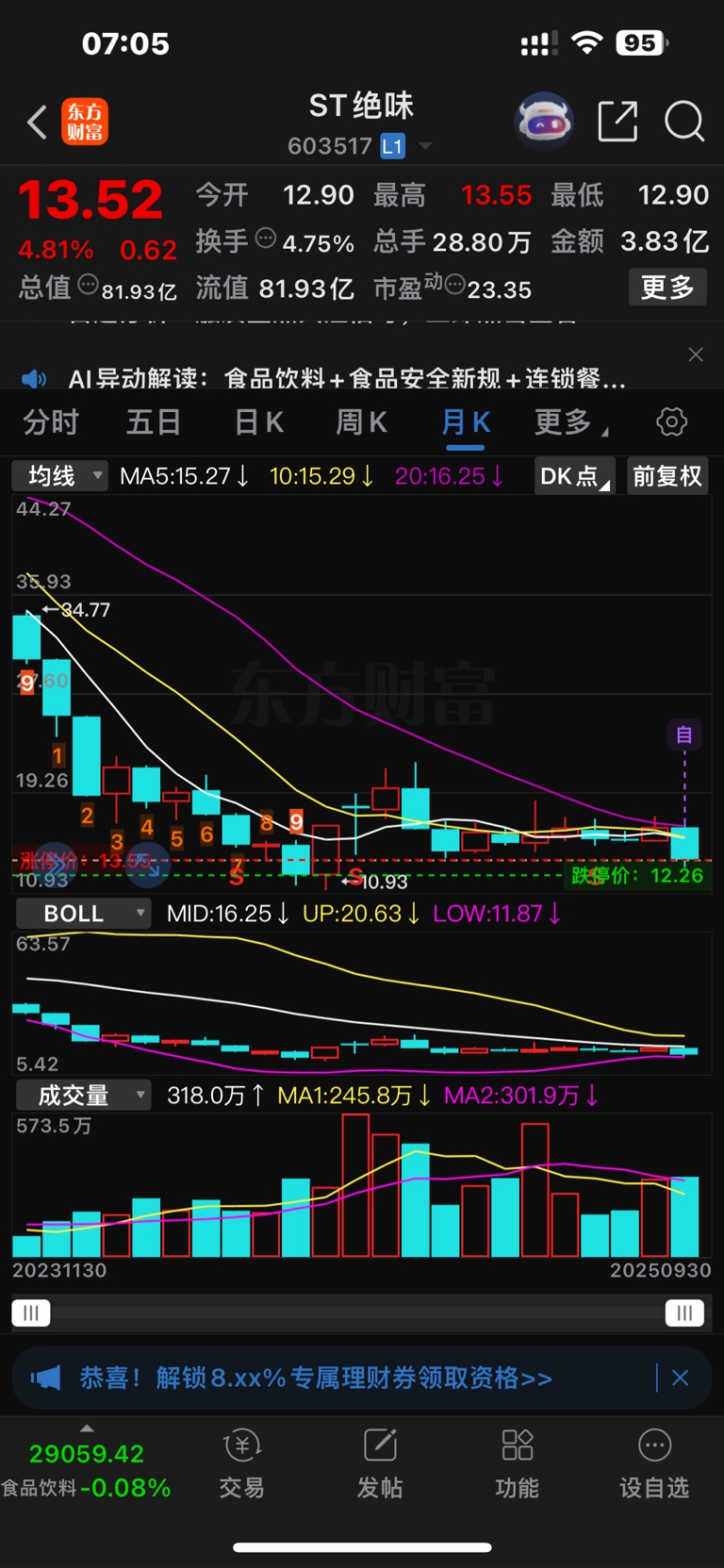Expand the 食品饮料 index panel
Image resolution: width=724 pixels, height=1568 pixels.
click(x=86, y=1428)
